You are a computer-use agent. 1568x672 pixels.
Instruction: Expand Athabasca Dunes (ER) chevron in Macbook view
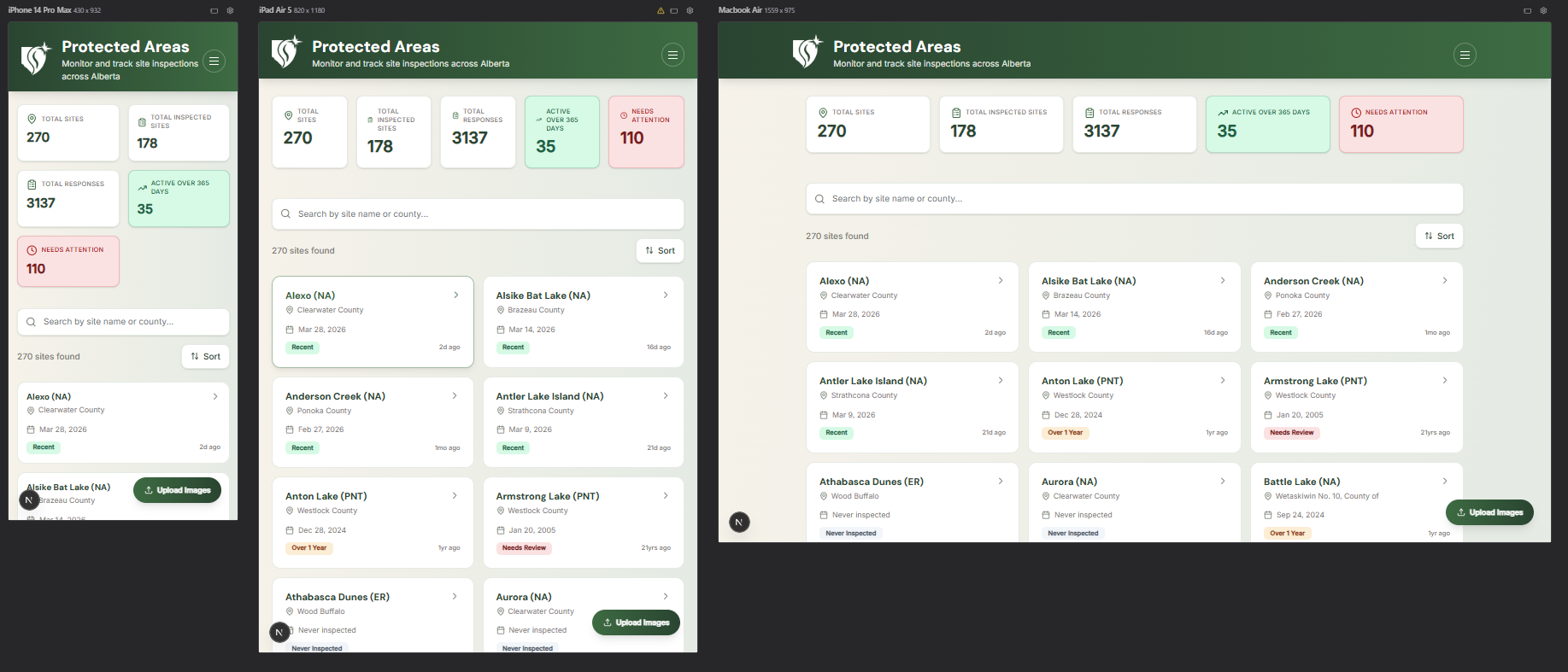[x=1001, y=482]
